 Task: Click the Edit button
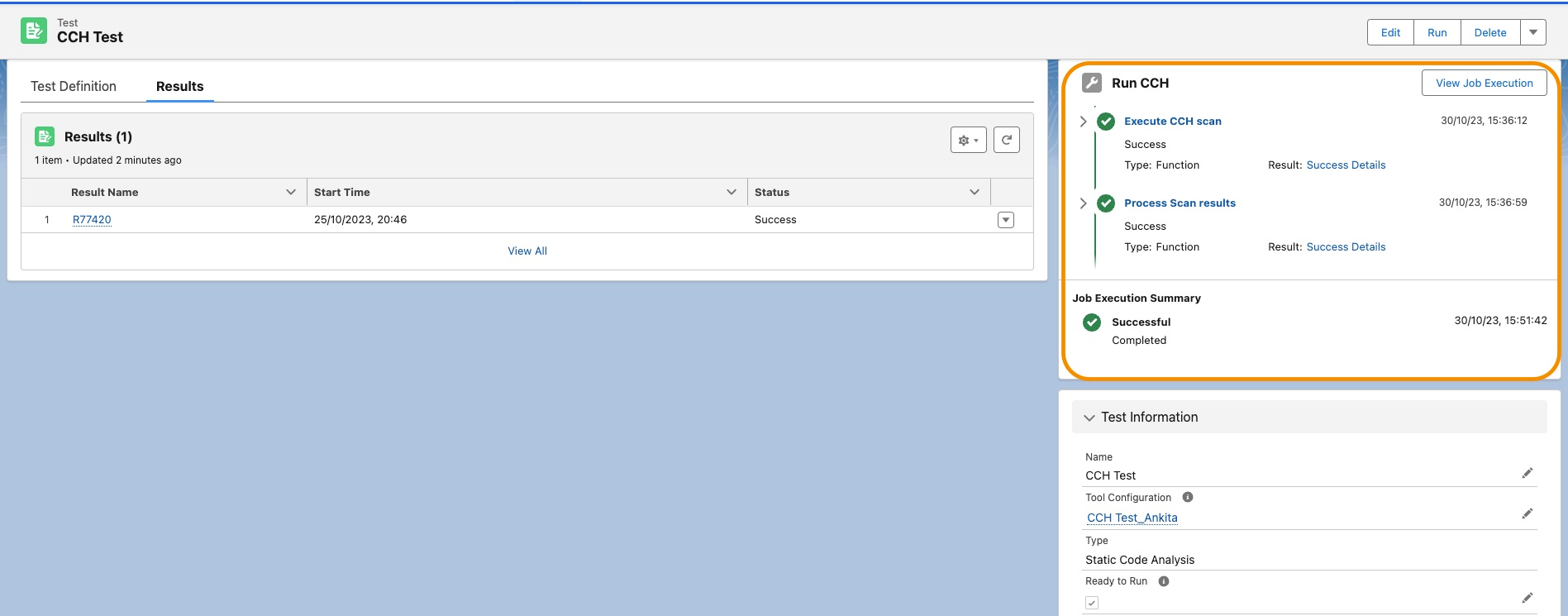(1390, 32)
